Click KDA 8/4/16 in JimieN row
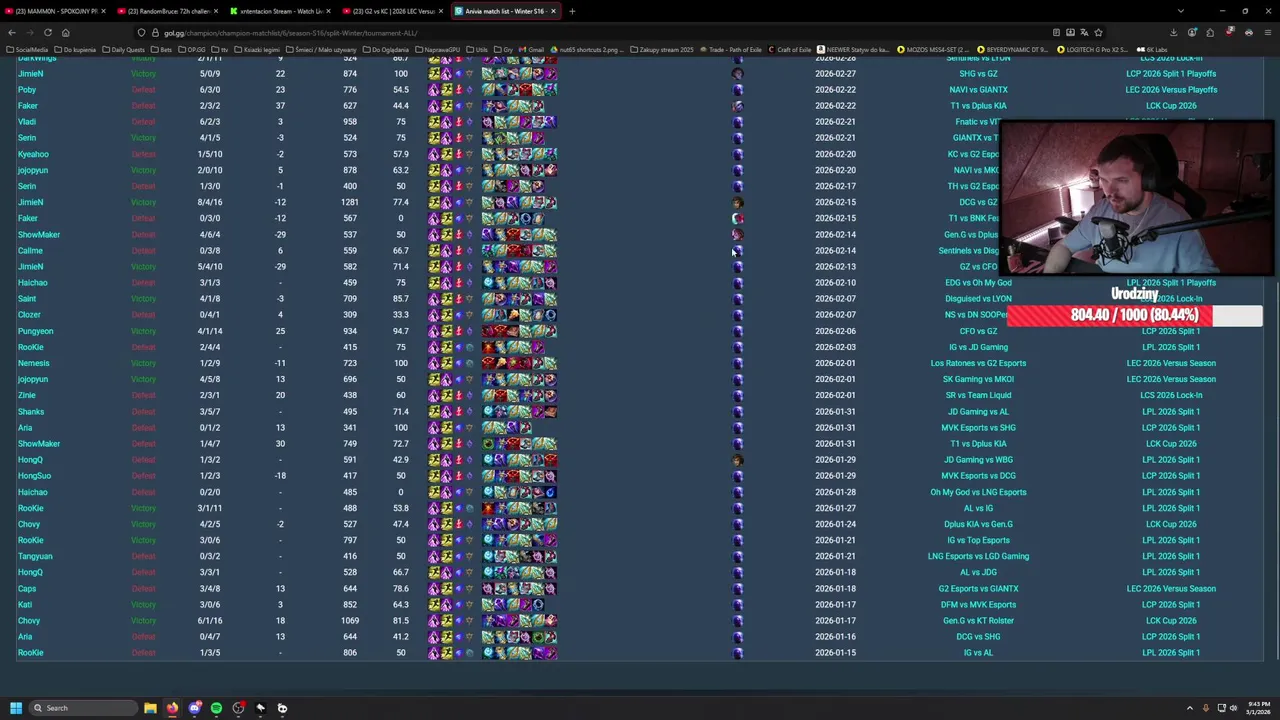Screen dimensions: 1280x720 point(209,202)
